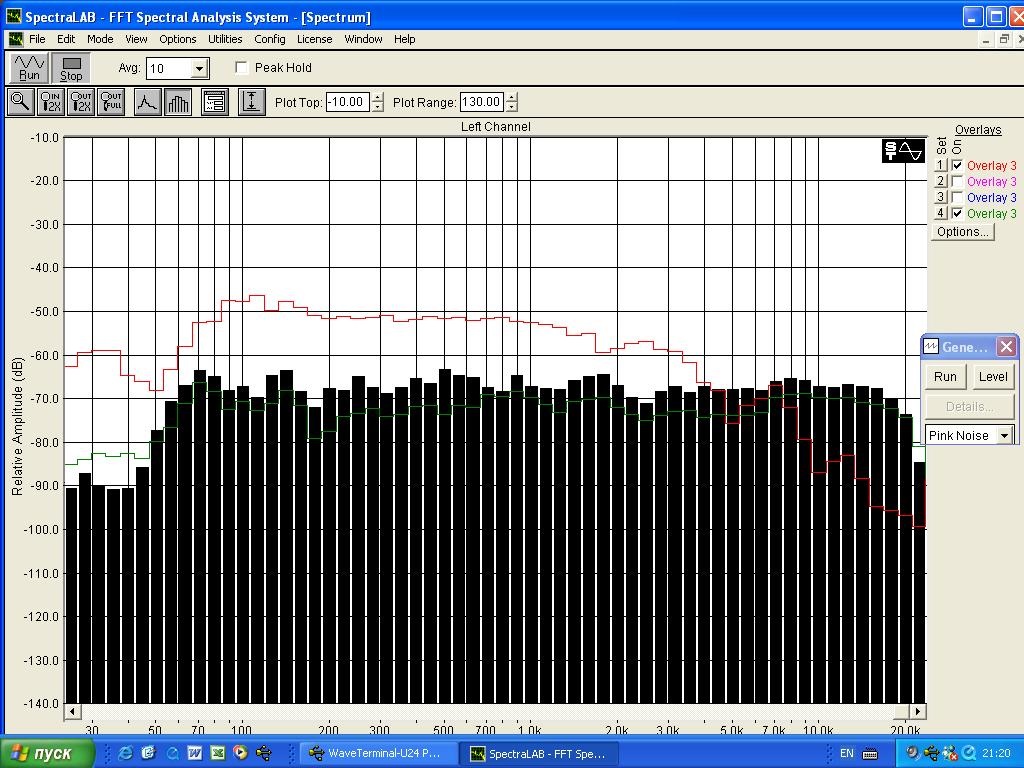Switch to bar graph display mode
Viewport: 1024px width, 768px height.
point(178,102)
